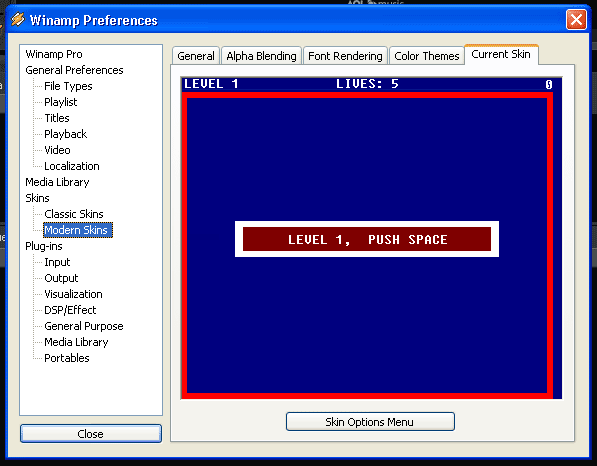Select the top-level Media Library entry
The image size is (597, 466).
57,182
